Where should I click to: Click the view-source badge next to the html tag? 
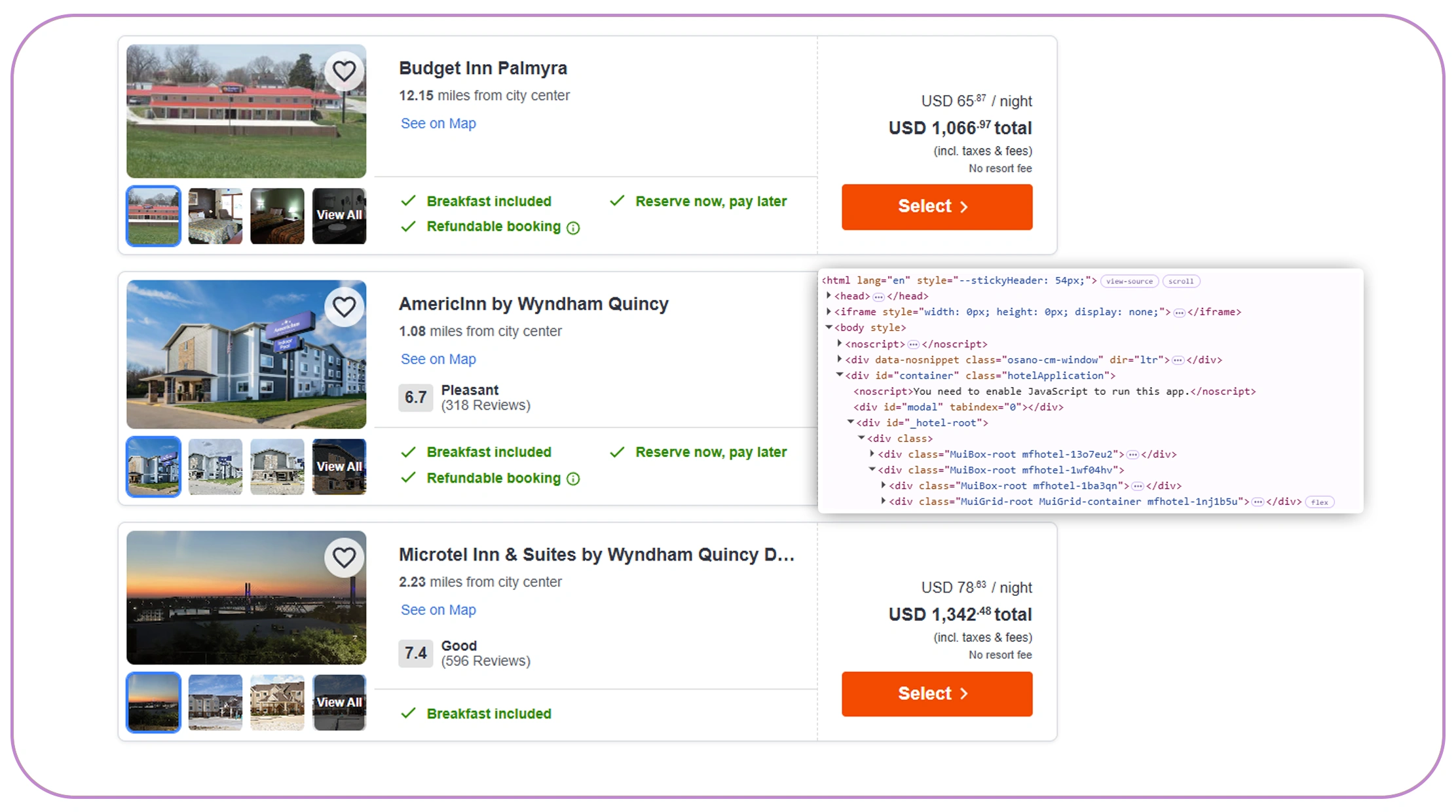(1129, 281)
